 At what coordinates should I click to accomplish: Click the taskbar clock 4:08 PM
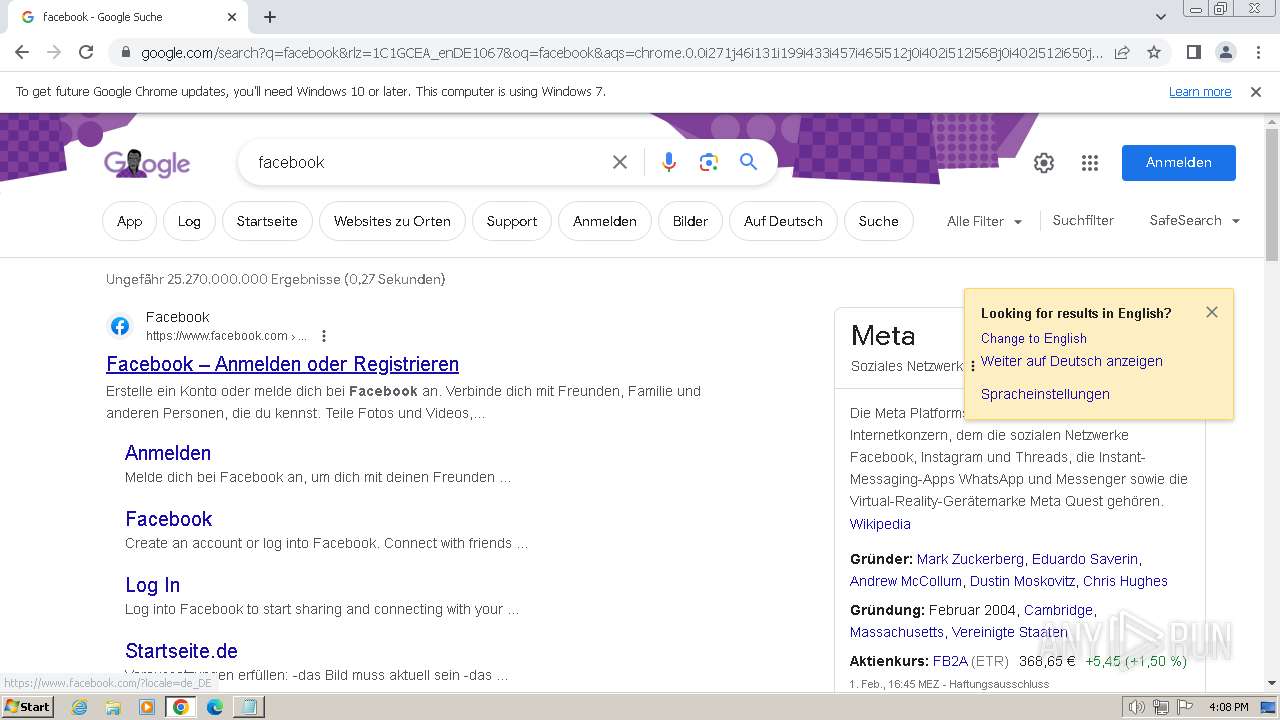pos(1228,707)
